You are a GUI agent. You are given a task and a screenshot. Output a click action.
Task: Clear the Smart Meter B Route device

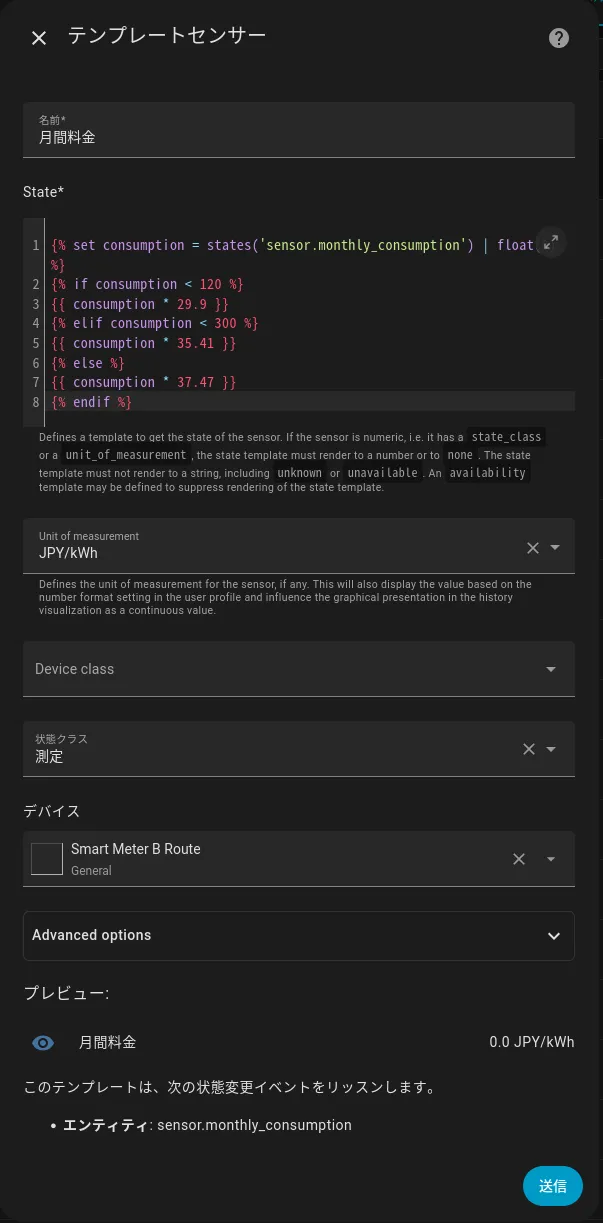(x=519, y=859)
